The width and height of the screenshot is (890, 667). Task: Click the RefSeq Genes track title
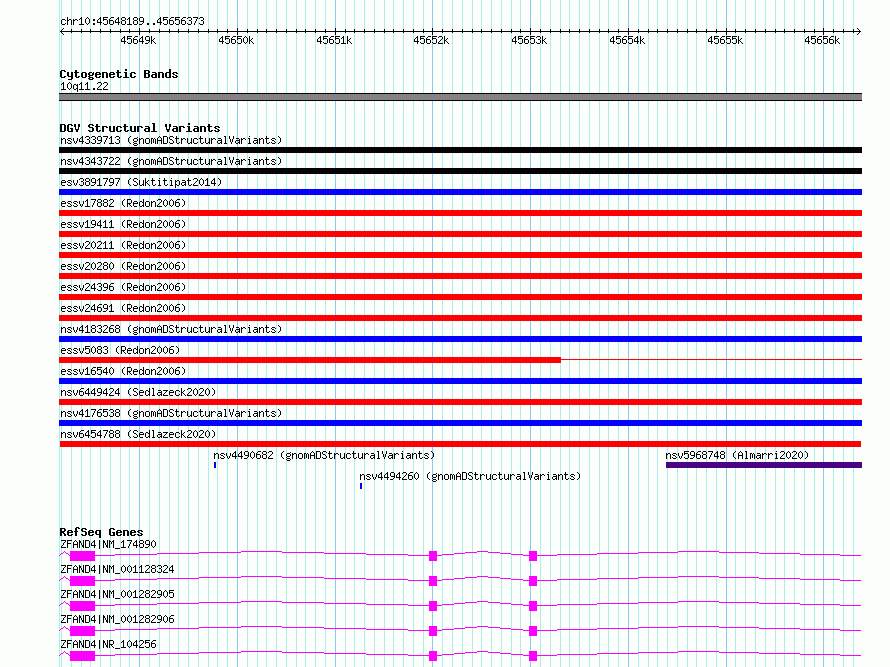(101, 532)
